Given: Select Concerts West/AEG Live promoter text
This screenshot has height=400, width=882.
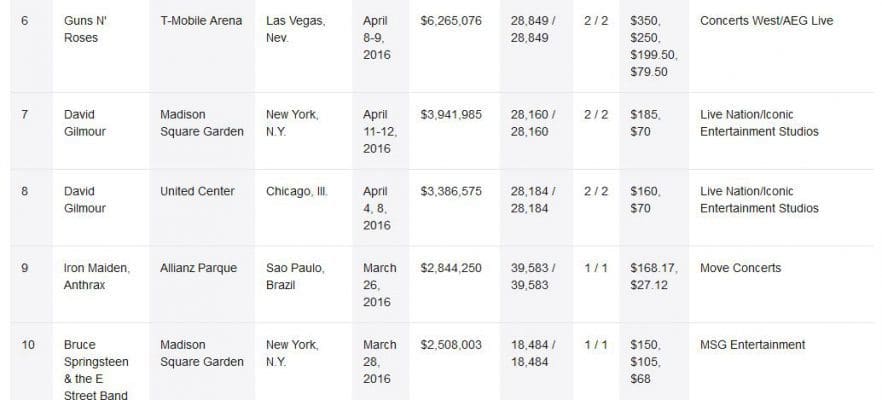Looking at the screenshot, I should pos(767,21).
